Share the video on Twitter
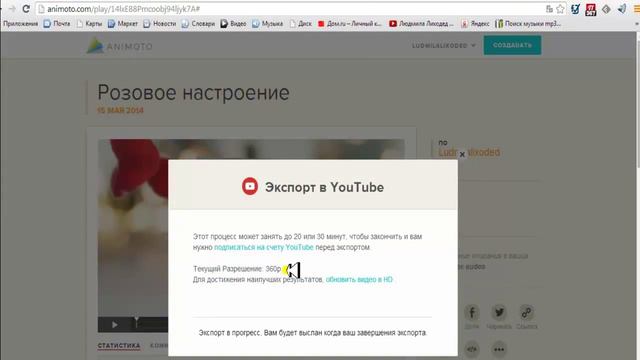Viewport: 640px width, 360px height. click(x=499, y=313)
